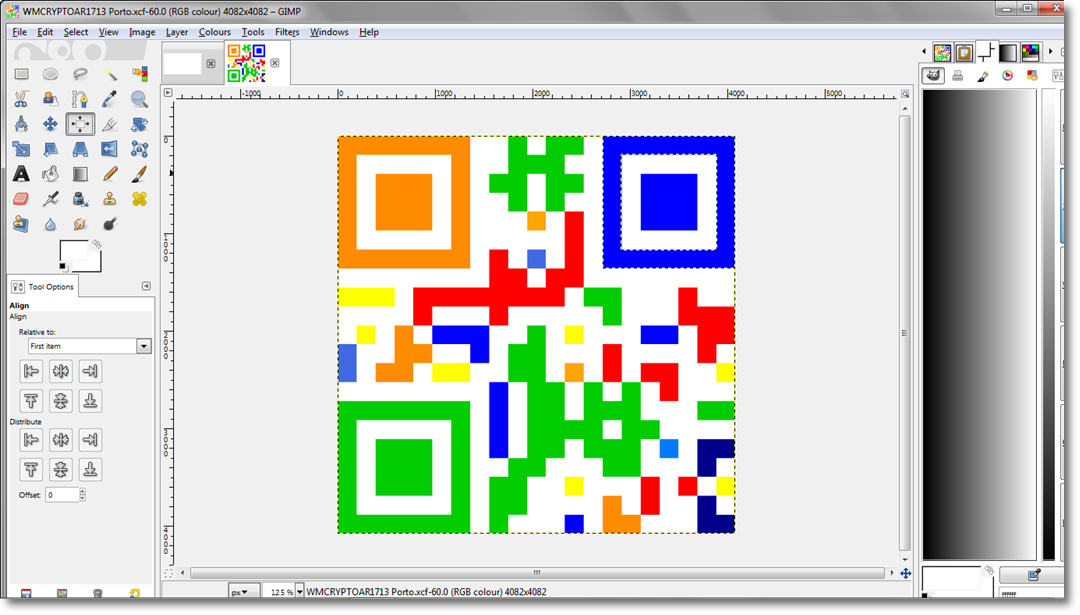This screenshot has height=615, width=1080.
Task: Switch to the Patterns dock tab
Action: point(964,52)
